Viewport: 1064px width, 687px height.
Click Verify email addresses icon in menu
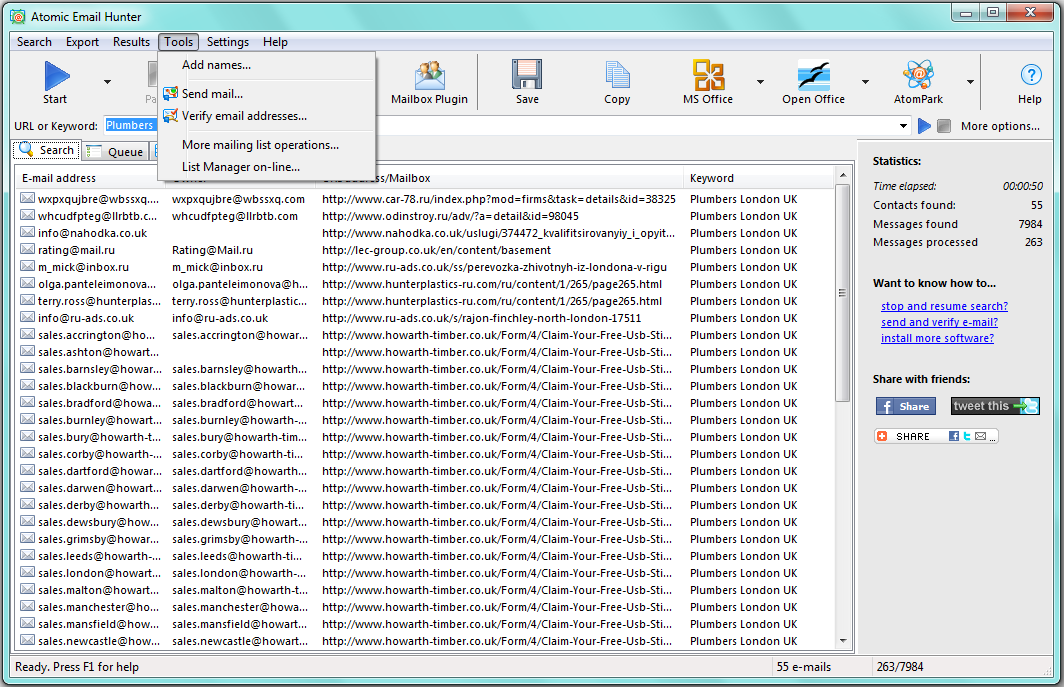point(170,116)
